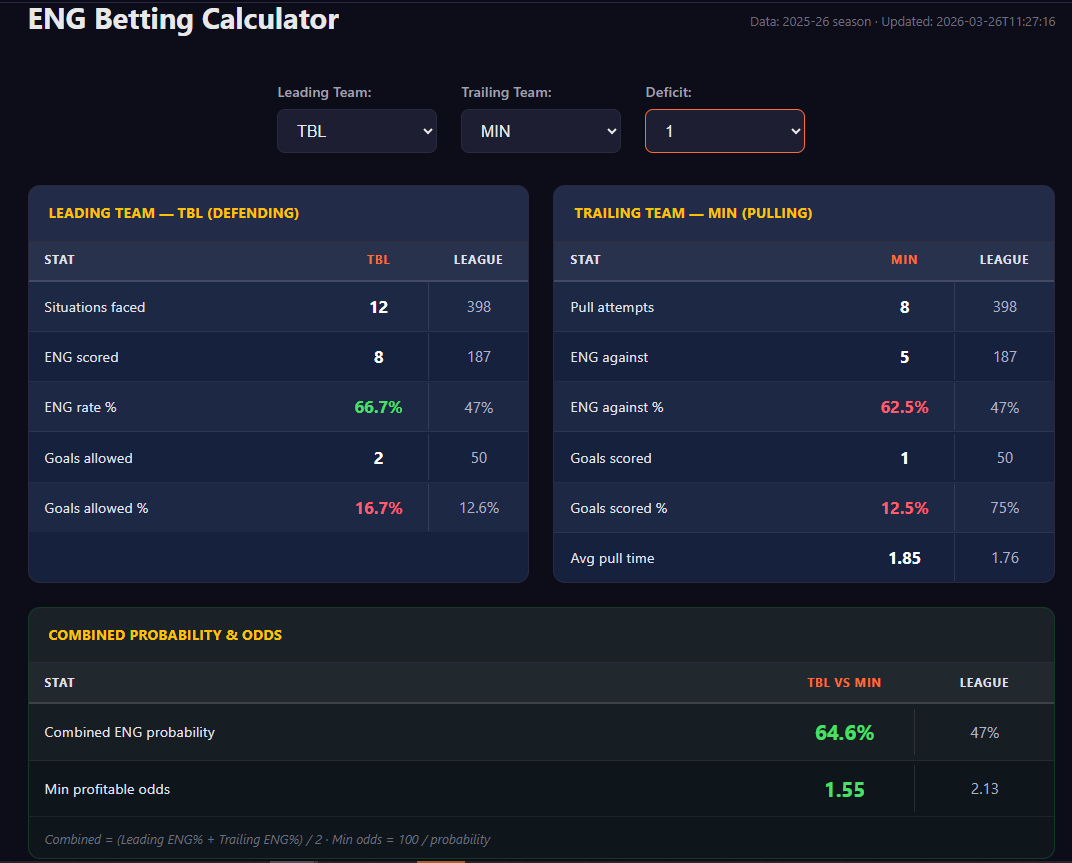The height and width of the screenshot is (863, 1072).
Task: Click the TBL value "2" for Goals allowed
Action: click(378, 459)
